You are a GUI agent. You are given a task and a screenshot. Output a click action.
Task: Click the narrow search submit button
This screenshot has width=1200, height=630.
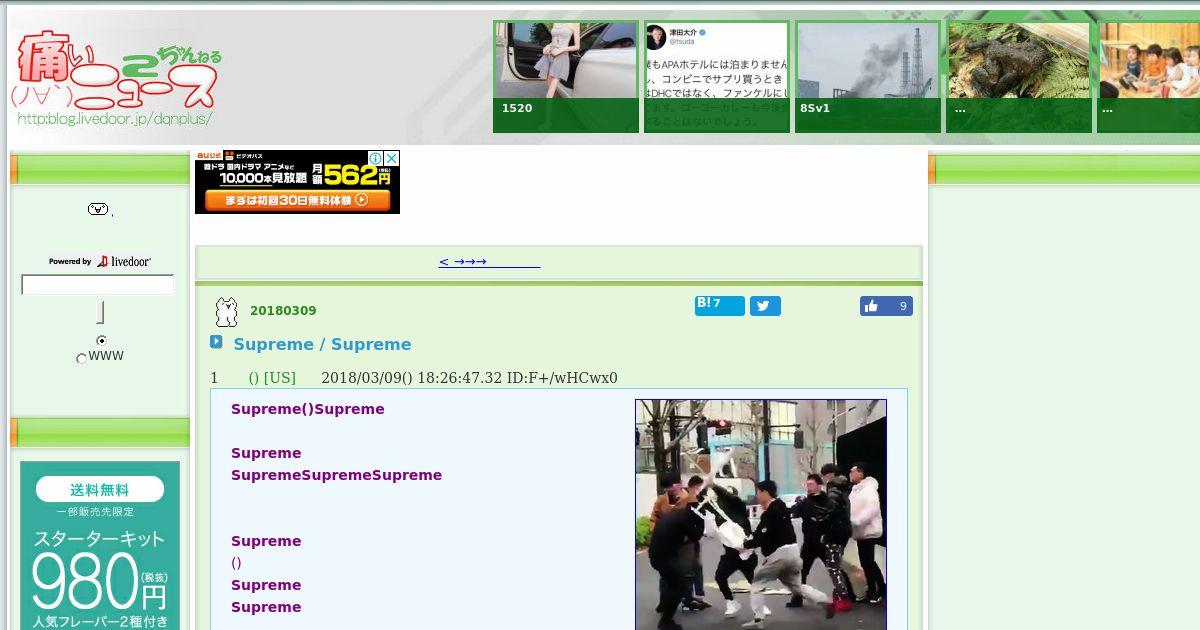click(x=100, y=312)
